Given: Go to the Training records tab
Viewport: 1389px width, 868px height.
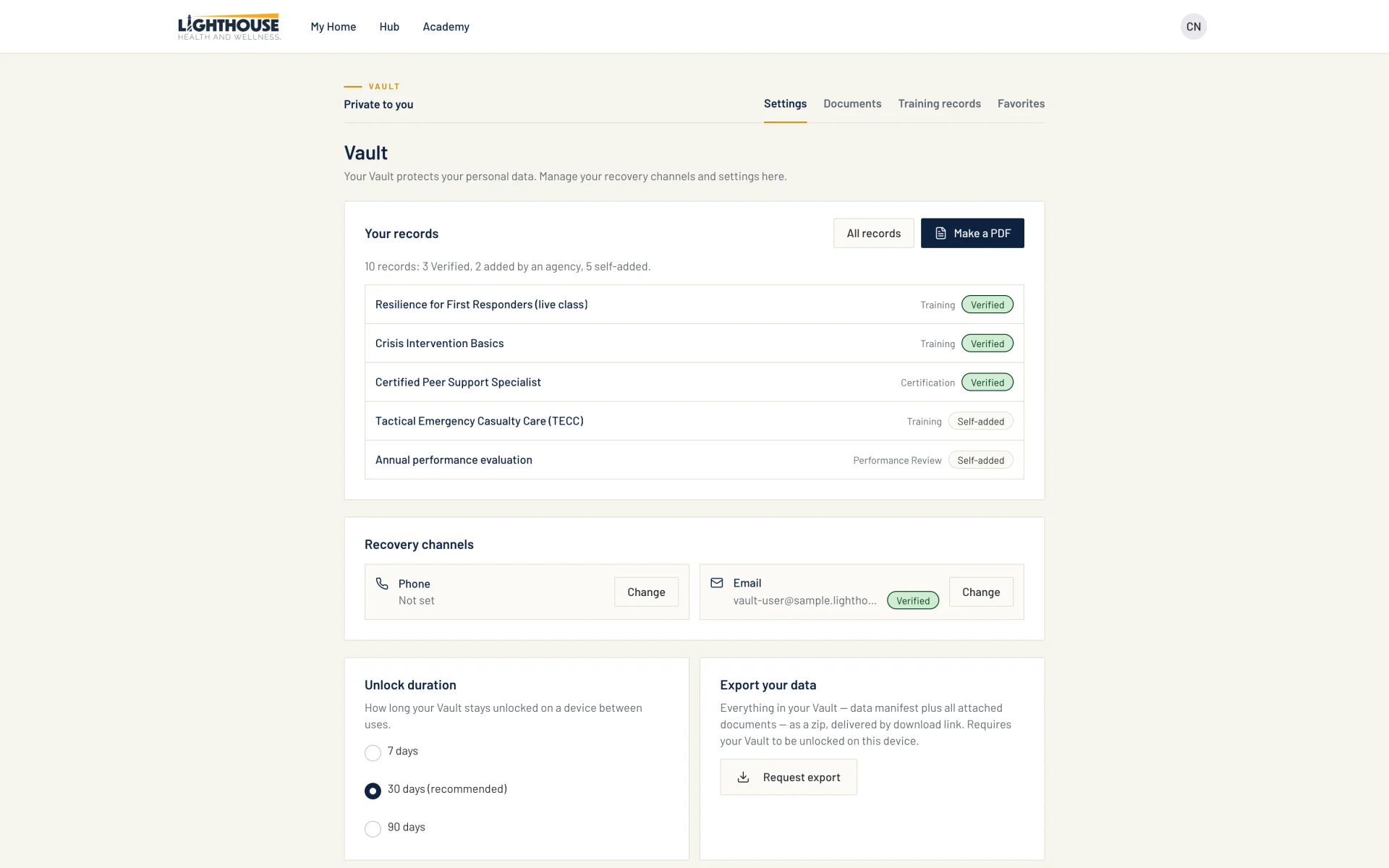Looking at the screenshot, I should 939,104.
